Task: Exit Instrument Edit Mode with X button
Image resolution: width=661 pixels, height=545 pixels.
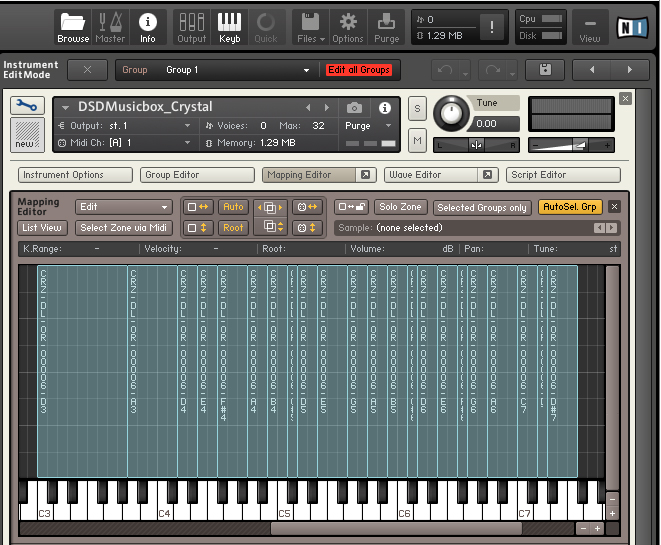Action: pos(87,70)
